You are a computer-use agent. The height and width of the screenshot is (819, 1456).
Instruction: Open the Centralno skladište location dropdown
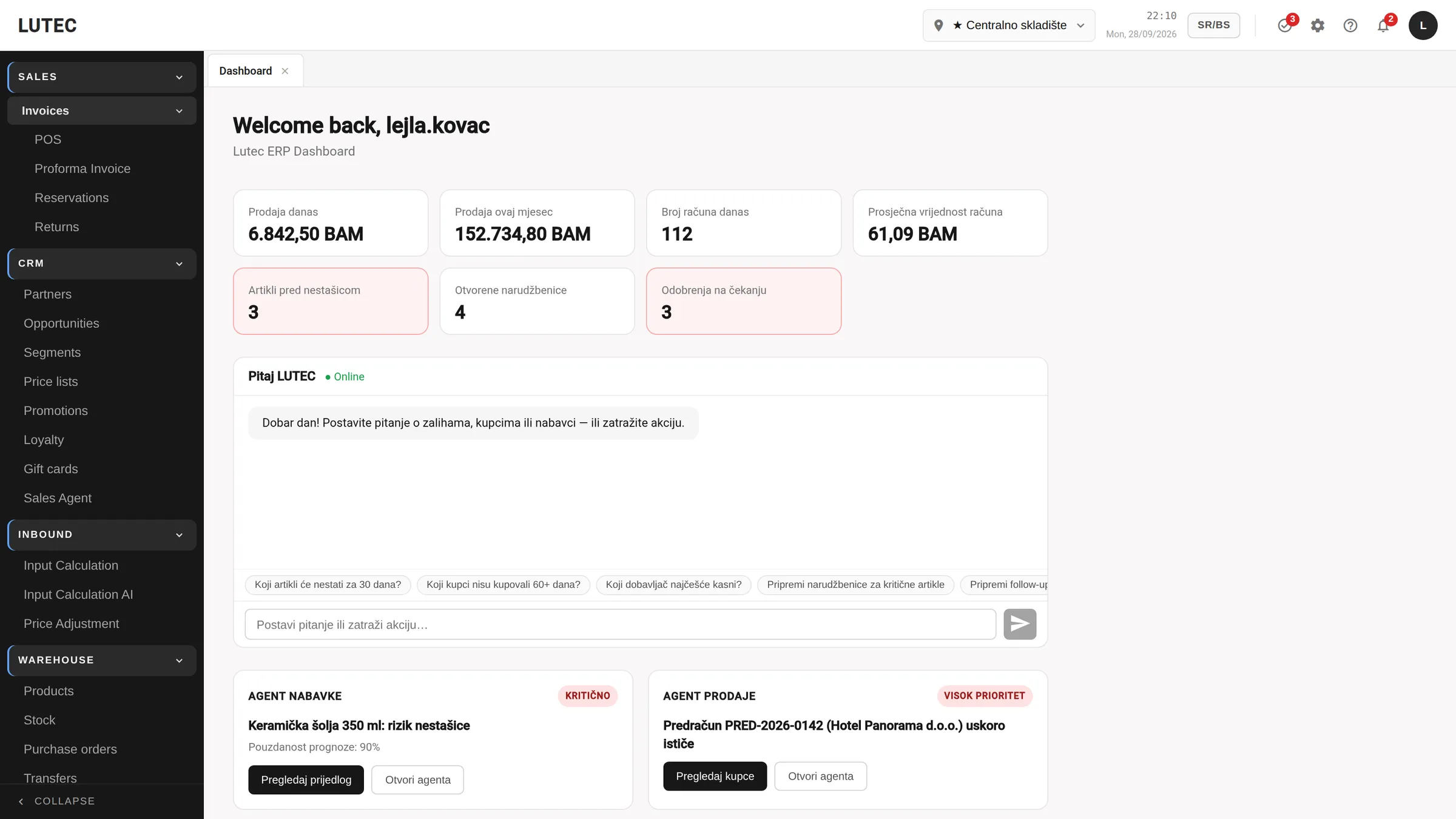point(1009,25)
